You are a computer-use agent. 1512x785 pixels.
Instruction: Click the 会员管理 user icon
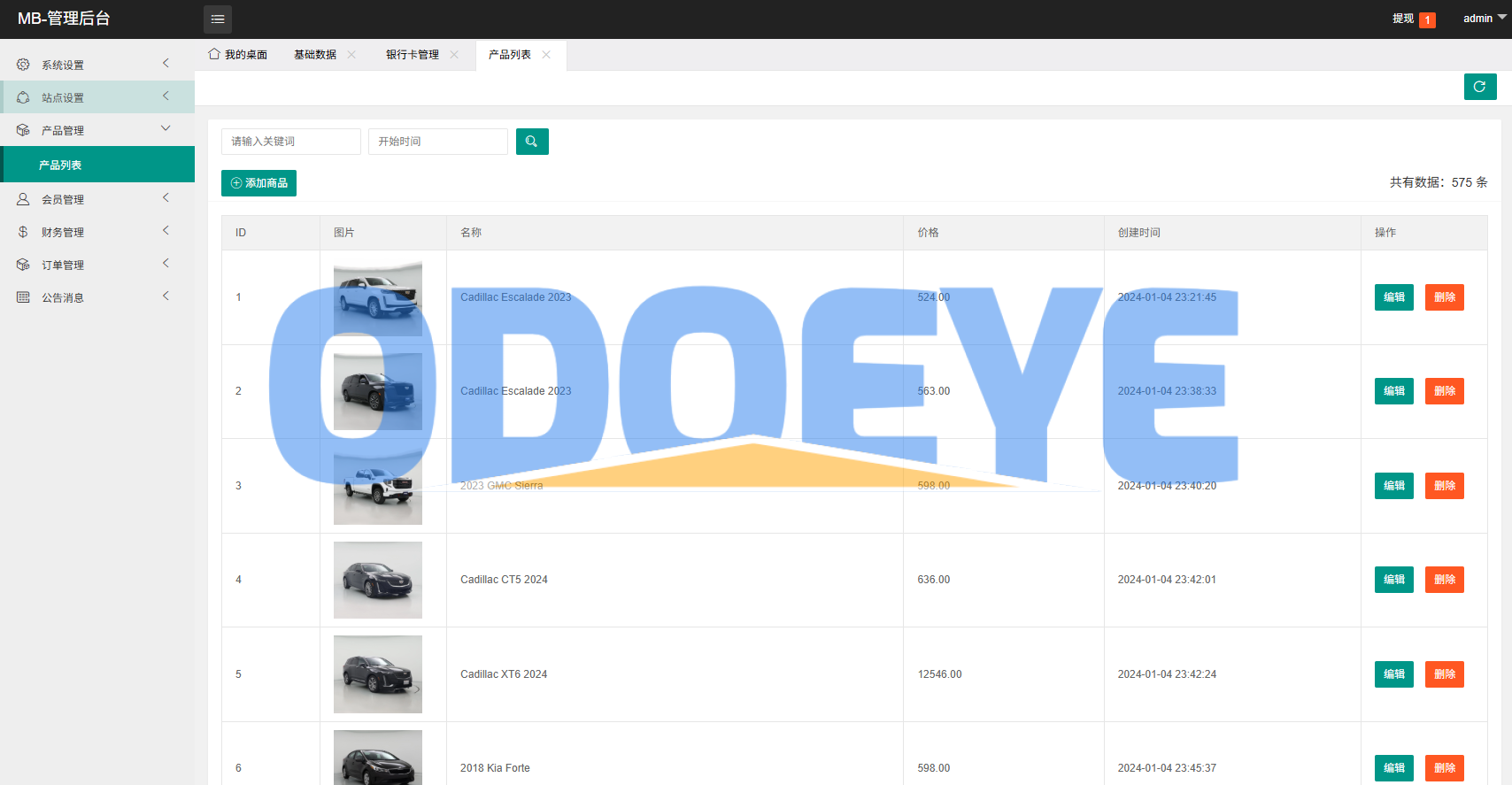(x=23, y=199)
